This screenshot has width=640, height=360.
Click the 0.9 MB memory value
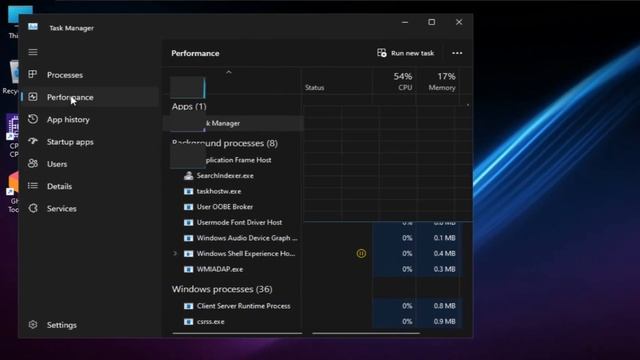[x=444, y=322]
